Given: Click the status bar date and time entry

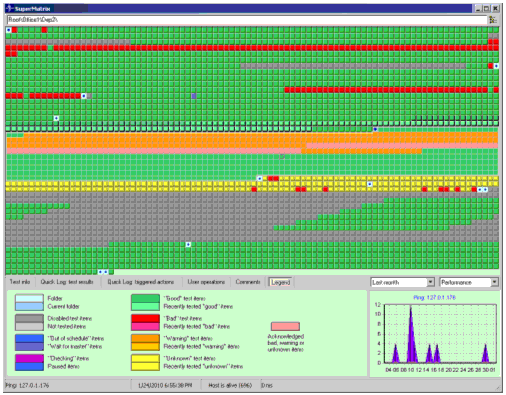Looking at the screenshot, I should [165, 386].
